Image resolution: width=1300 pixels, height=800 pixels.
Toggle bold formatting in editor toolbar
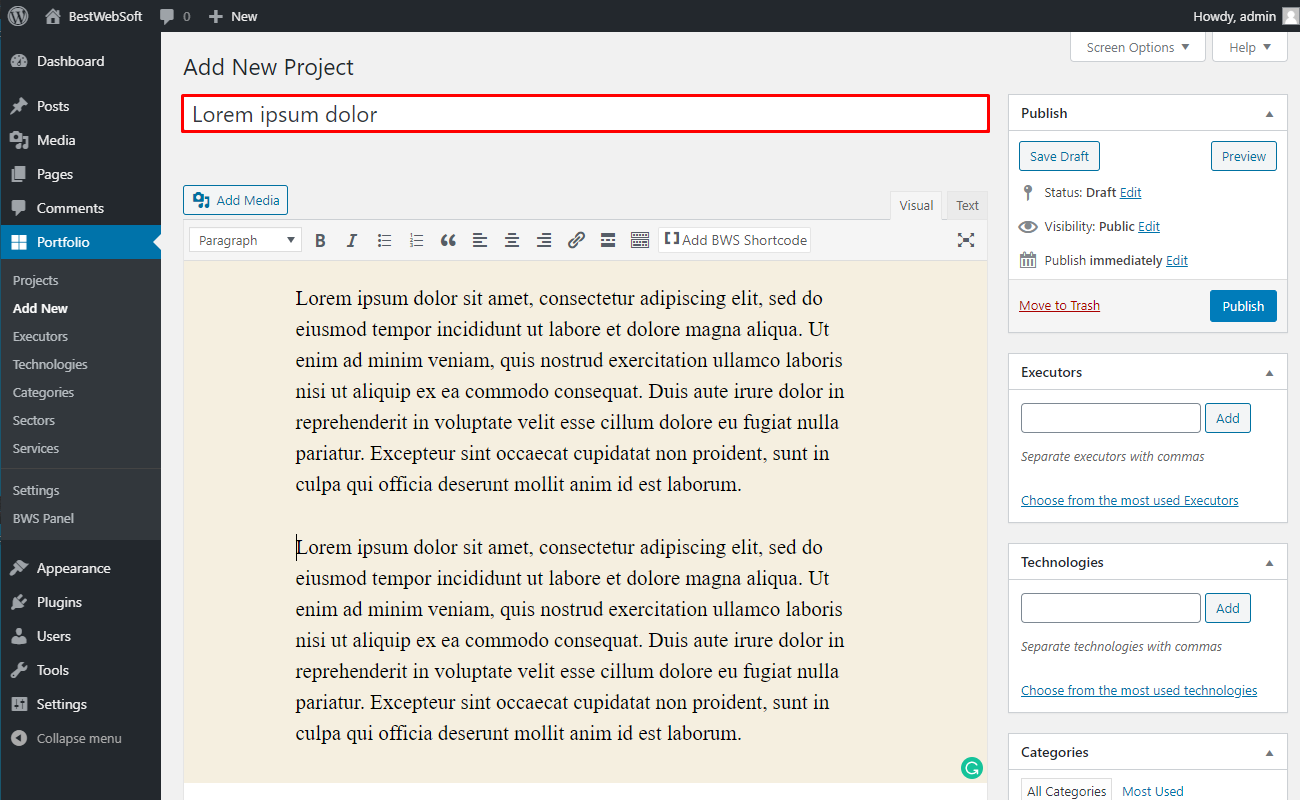click(x=320, y=240)
